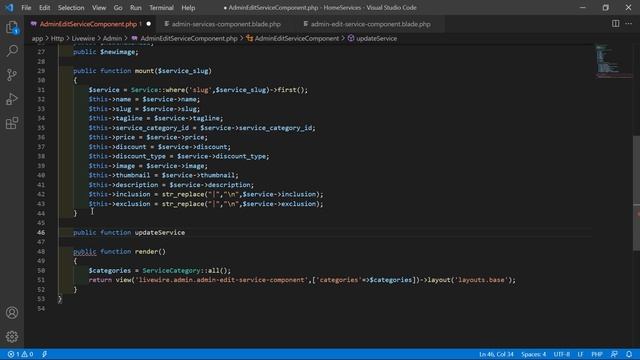Open the Explorer view in activity bar

click(12, 27)
